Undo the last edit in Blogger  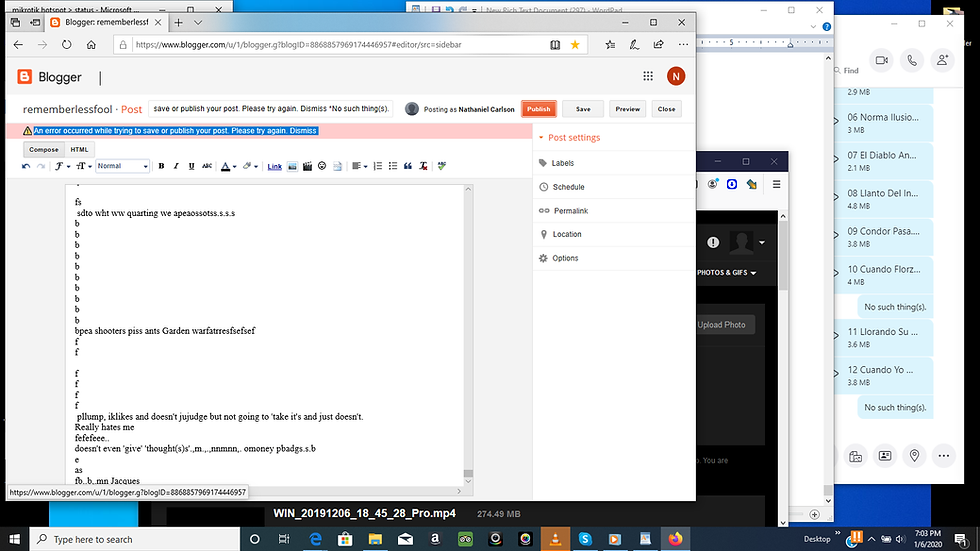(x=26, y=166)
